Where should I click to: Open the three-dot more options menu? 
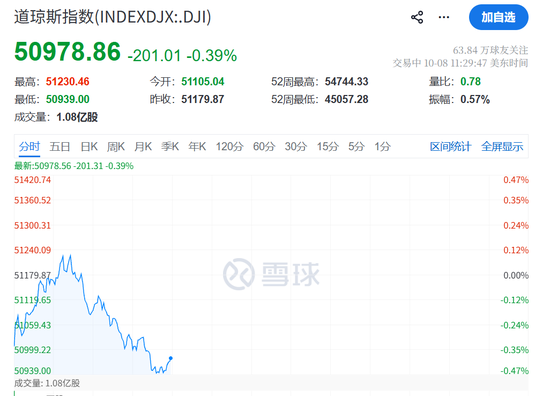(444, 17)
